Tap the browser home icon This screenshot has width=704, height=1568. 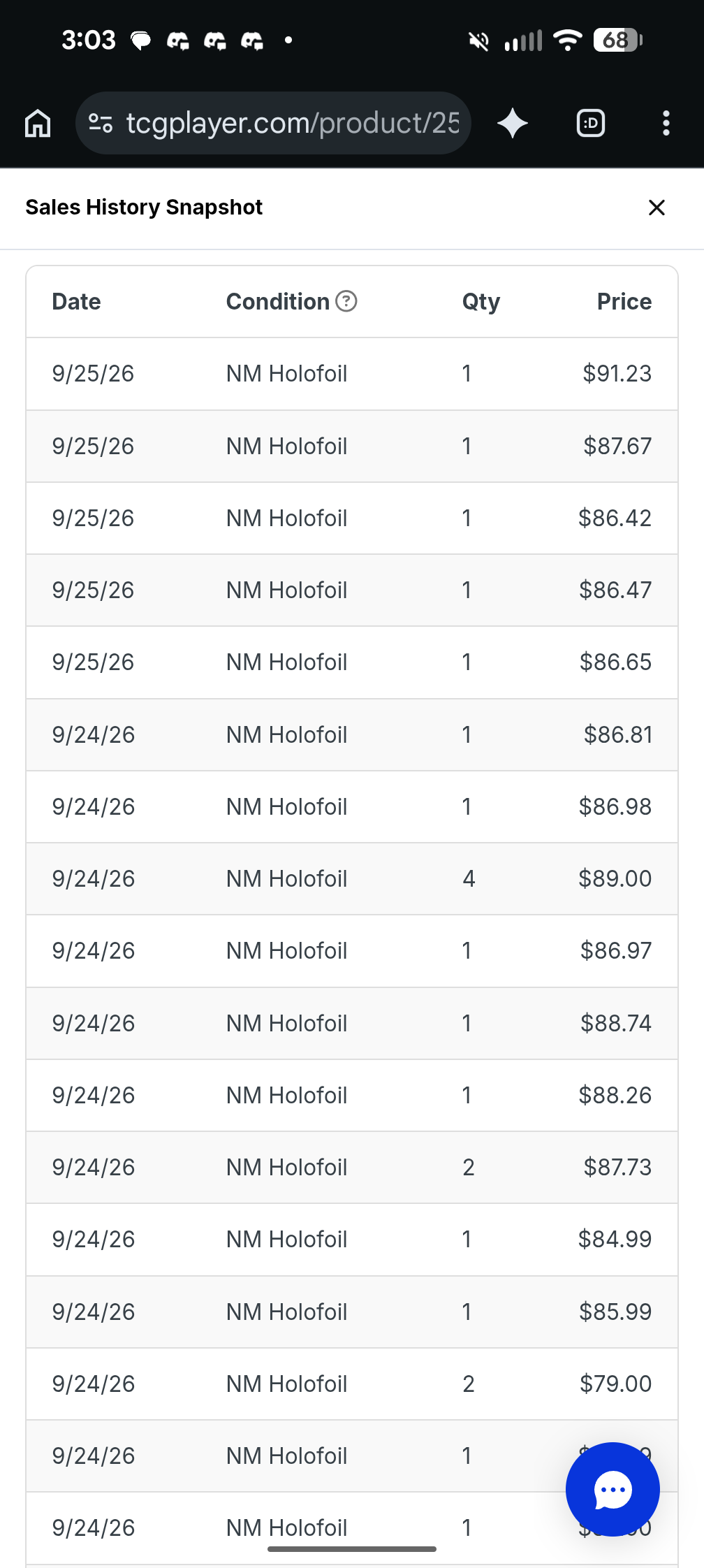point(38,124)
